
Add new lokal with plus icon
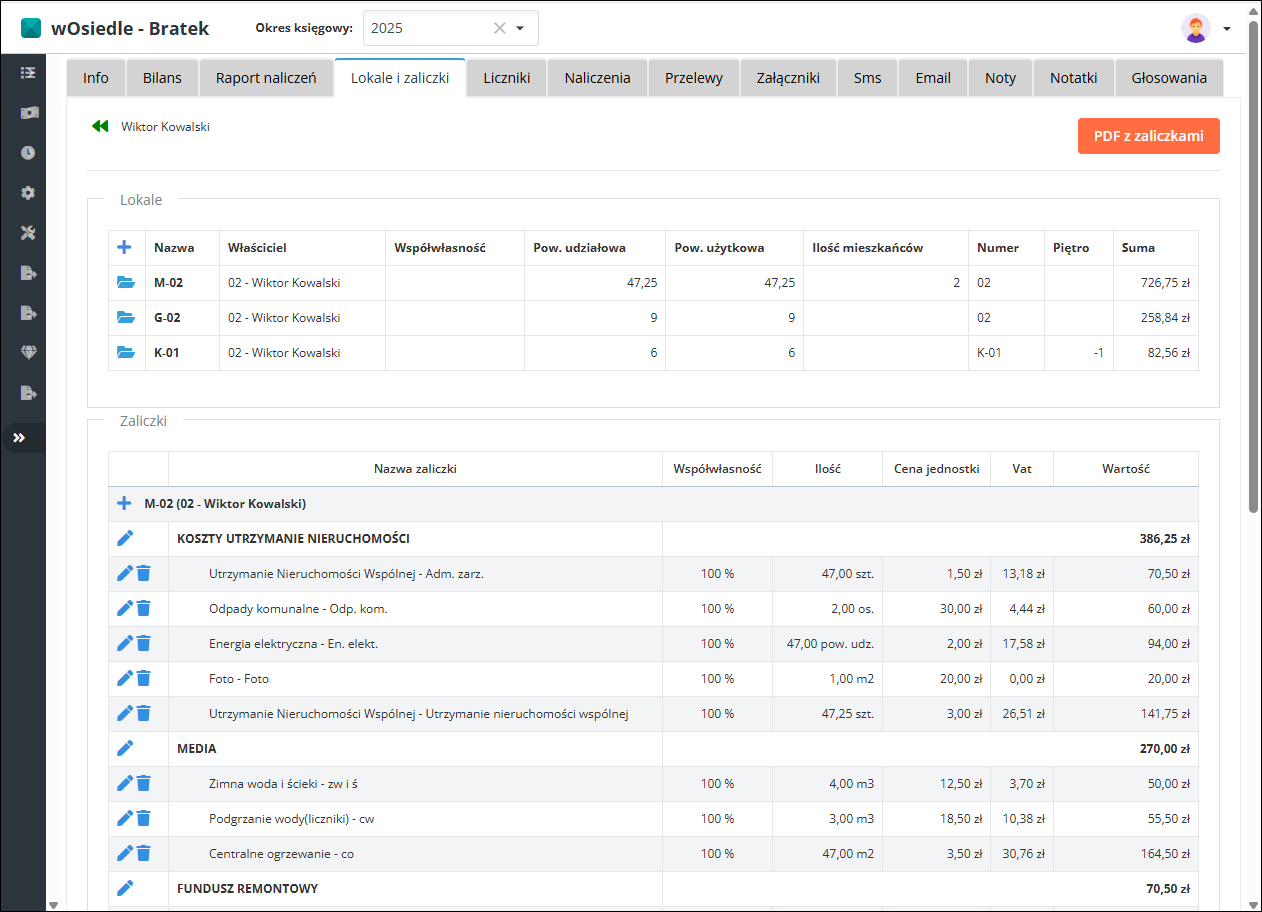(125, 247)
